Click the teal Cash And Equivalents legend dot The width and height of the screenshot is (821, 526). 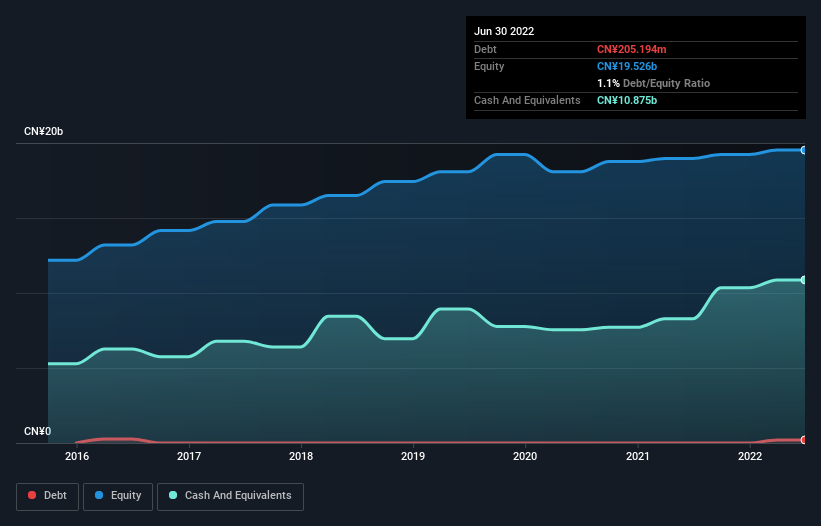173,495
